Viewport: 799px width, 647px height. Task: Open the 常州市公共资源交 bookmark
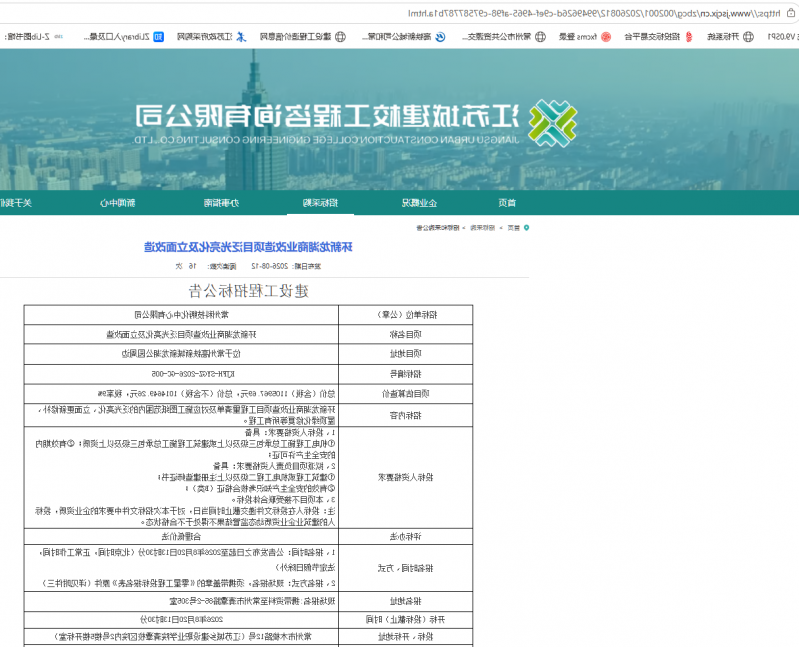503,37
